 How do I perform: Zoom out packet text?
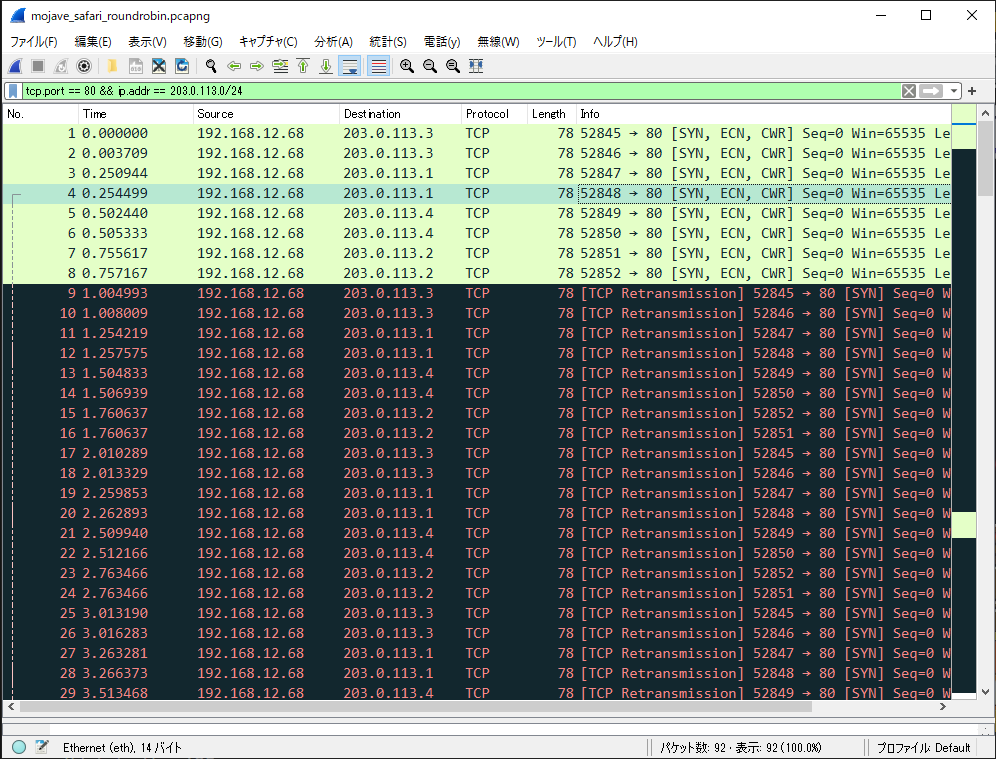[429, 66]
